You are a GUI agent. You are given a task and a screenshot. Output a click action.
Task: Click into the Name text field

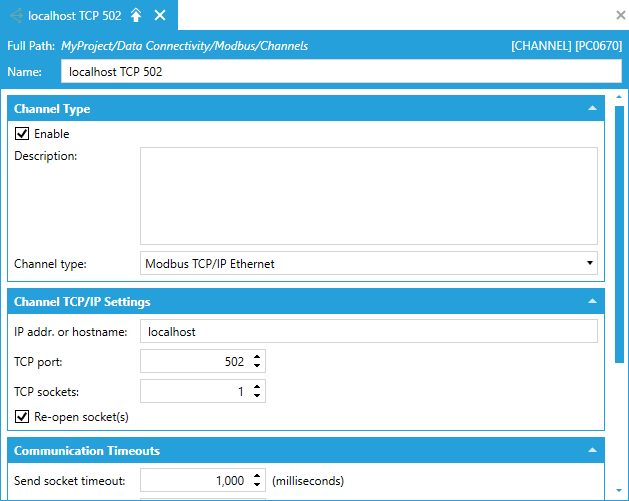[330, 72]
